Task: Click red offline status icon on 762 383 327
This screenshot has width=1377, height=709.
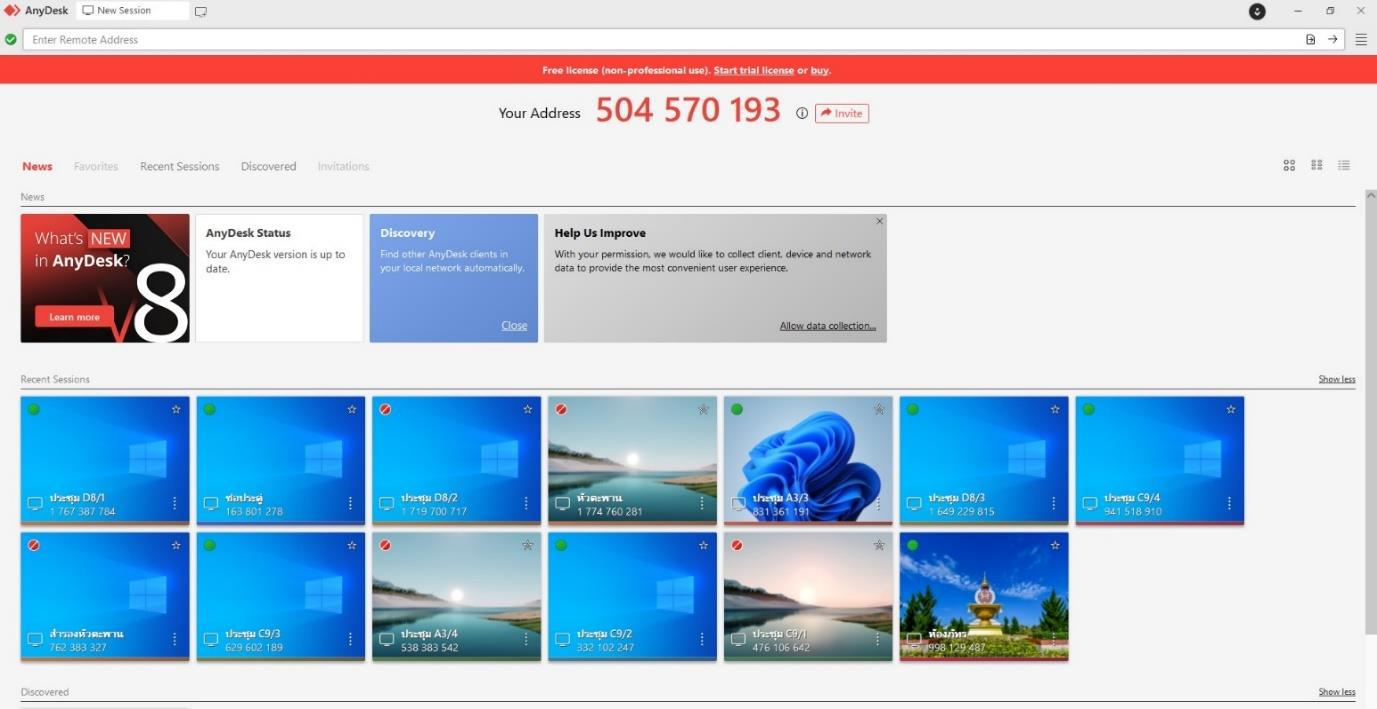Action: 33,545
